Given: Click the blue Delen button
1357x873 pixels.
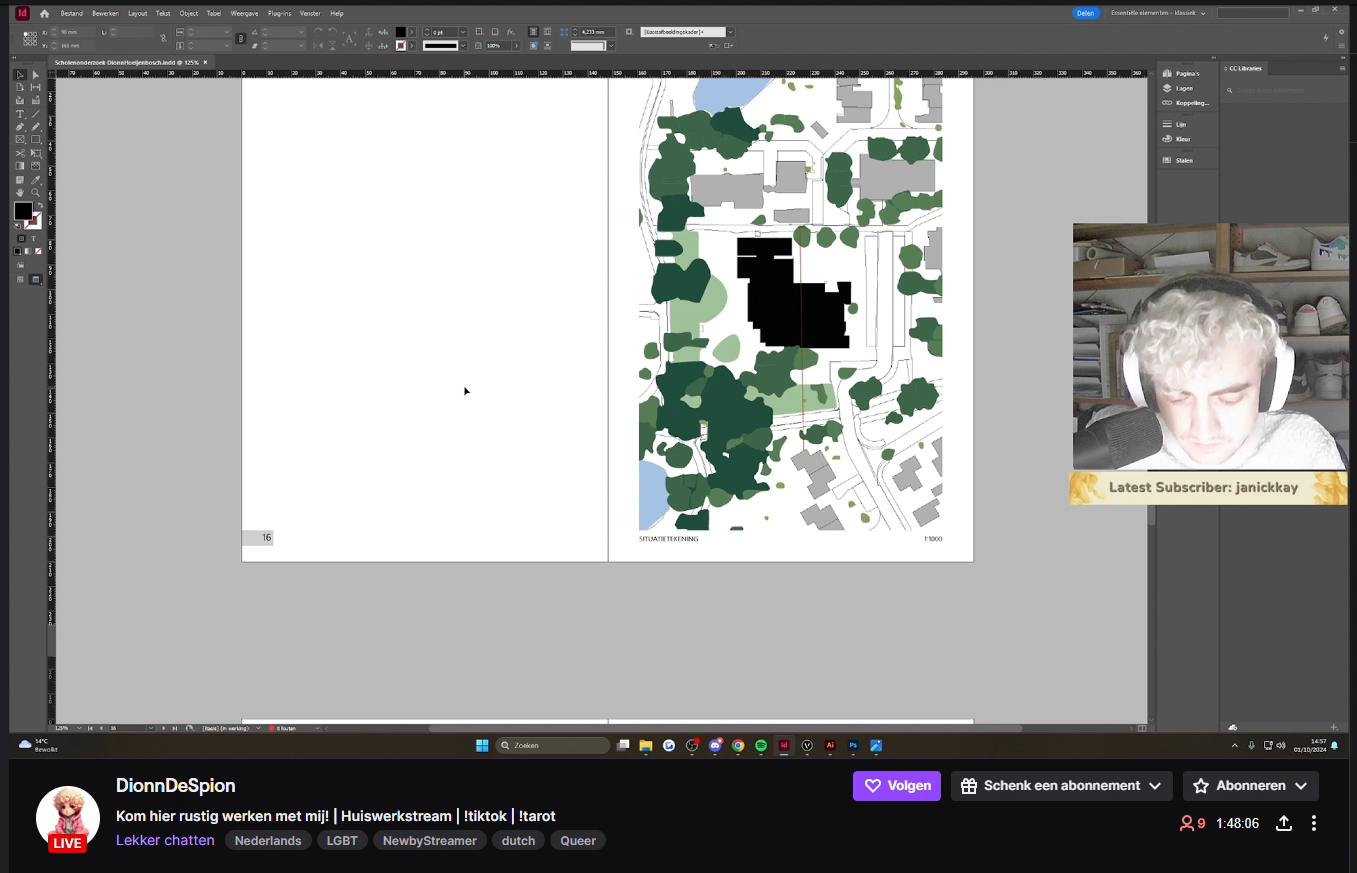Looking at the screenshot, I should pos(1085,13).
